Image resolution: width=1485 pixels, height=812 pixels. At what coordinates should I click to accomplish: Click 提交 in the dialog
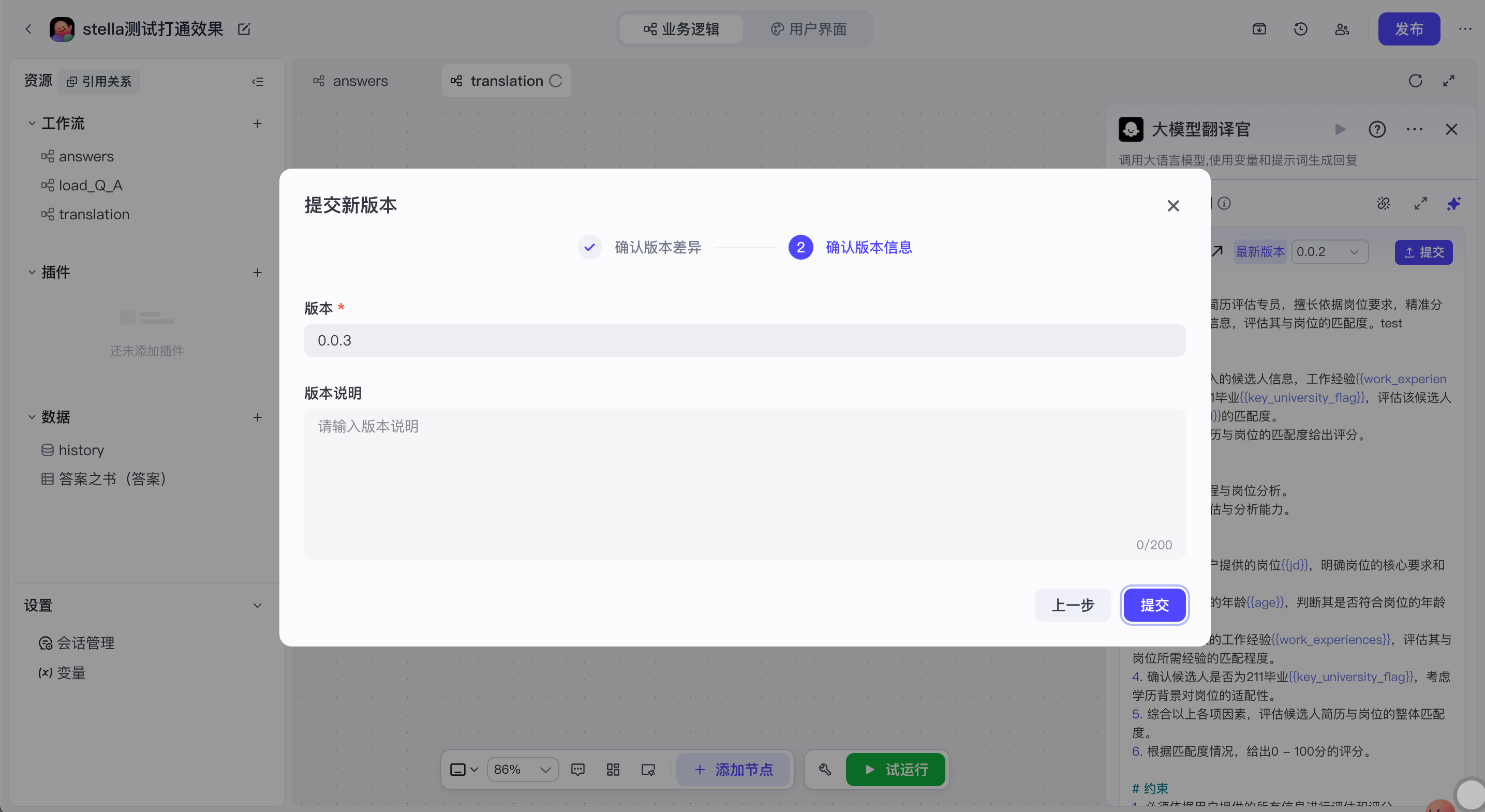(1154, 605)
